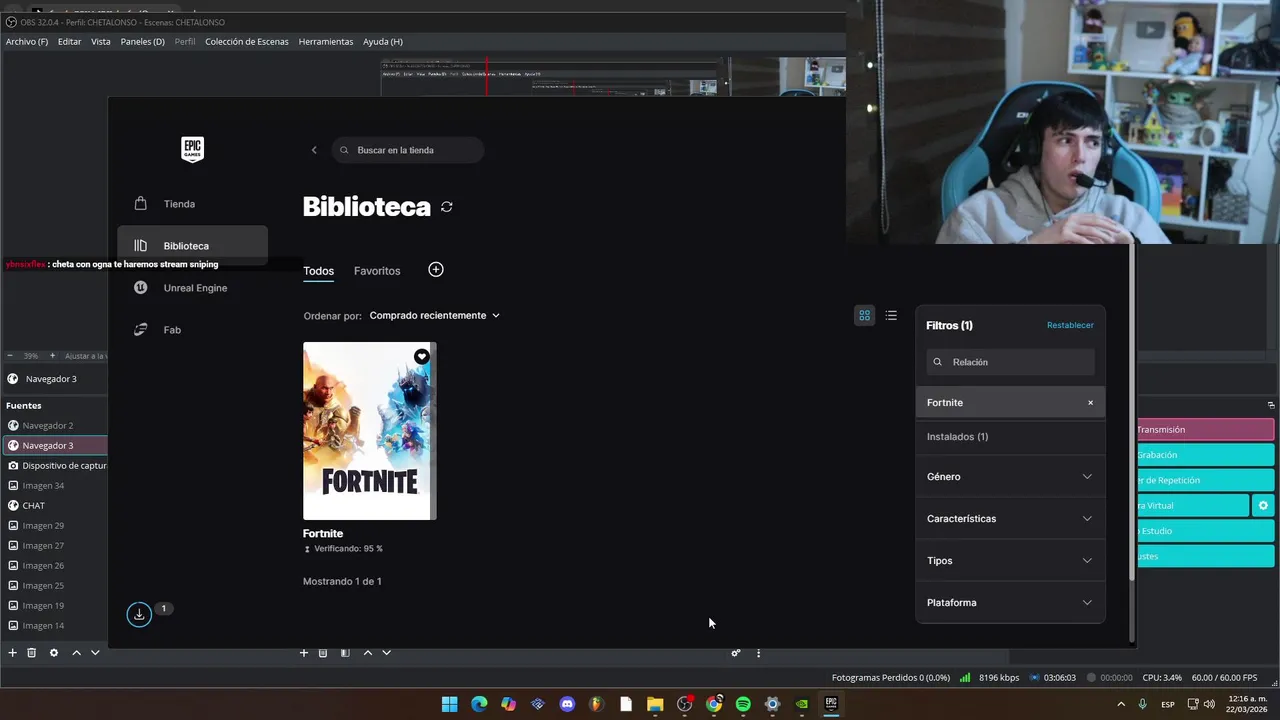Add a new collection with the plus circle
Viewport: 1280px width, 720px height.
[436, 270]
